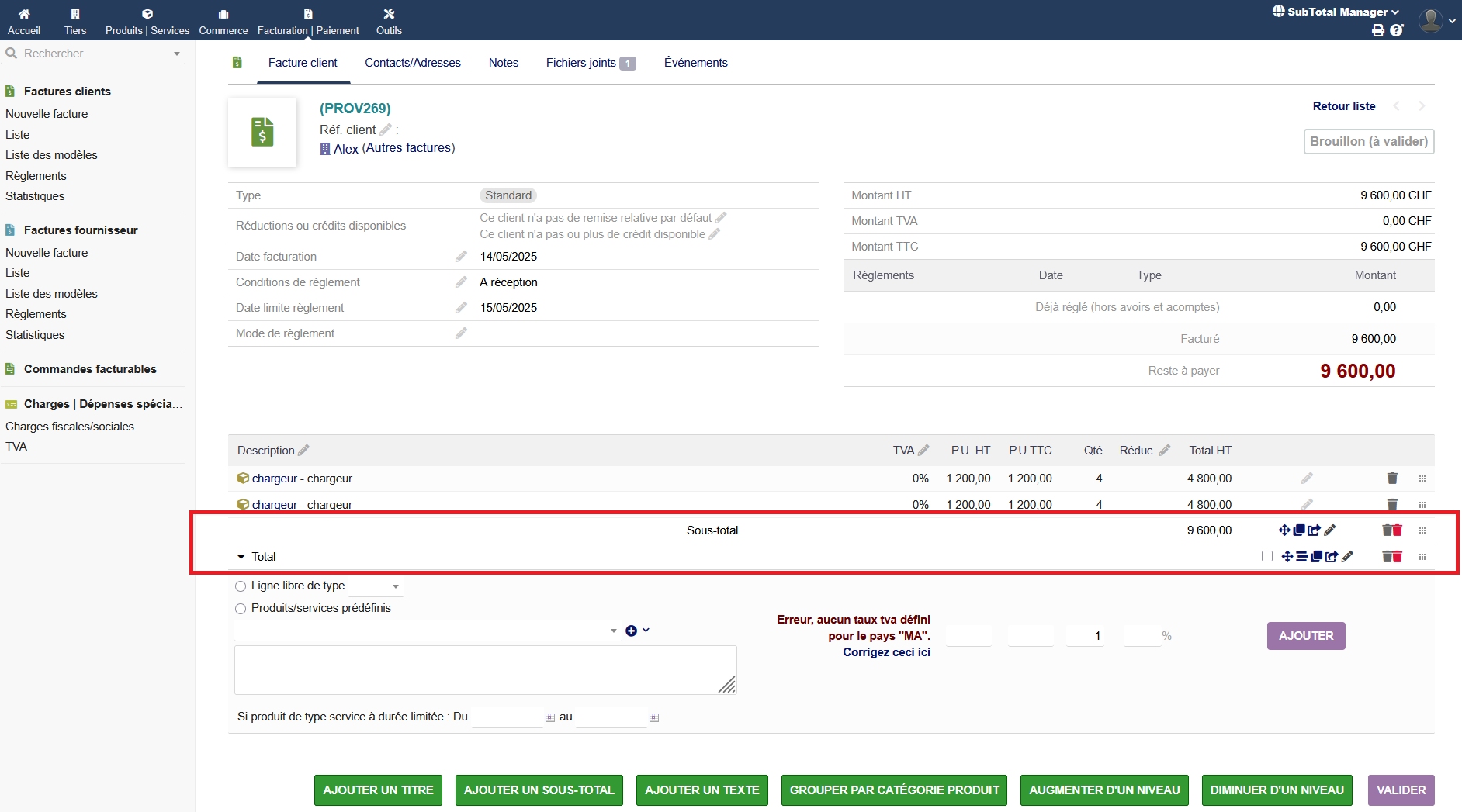Click the duplicate icon on Sous-total row
The image size is (1462, 812).
coord(1299,530)
